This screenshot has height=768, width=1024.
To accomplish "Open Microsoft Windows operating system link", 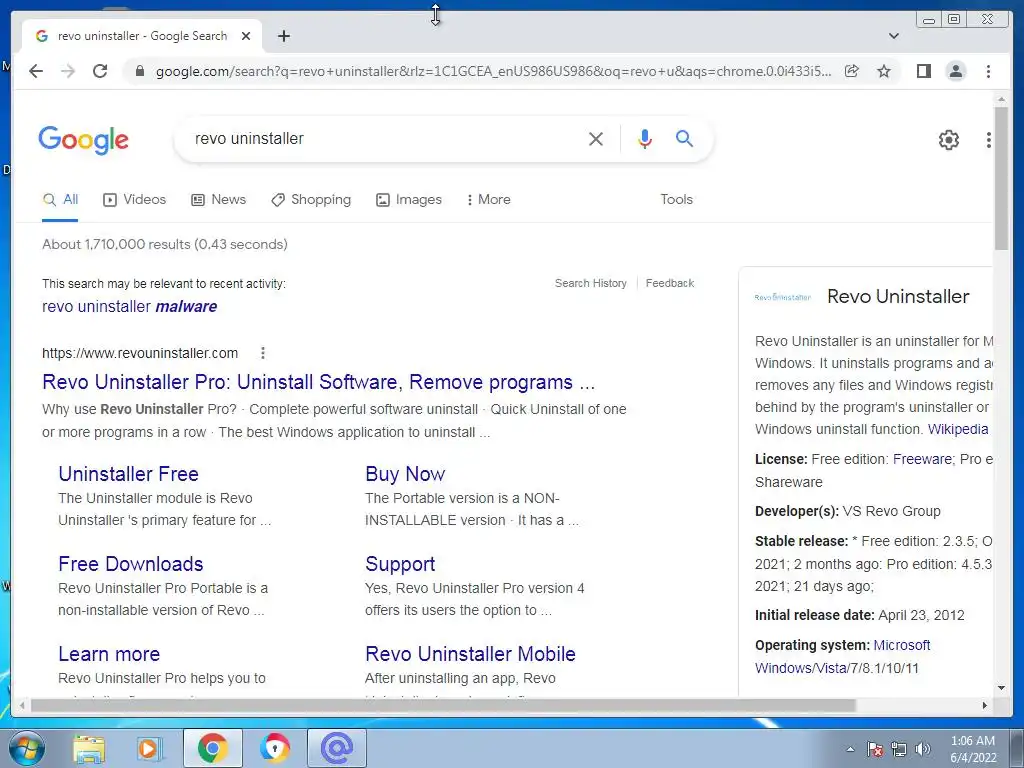I will point(842,656).
